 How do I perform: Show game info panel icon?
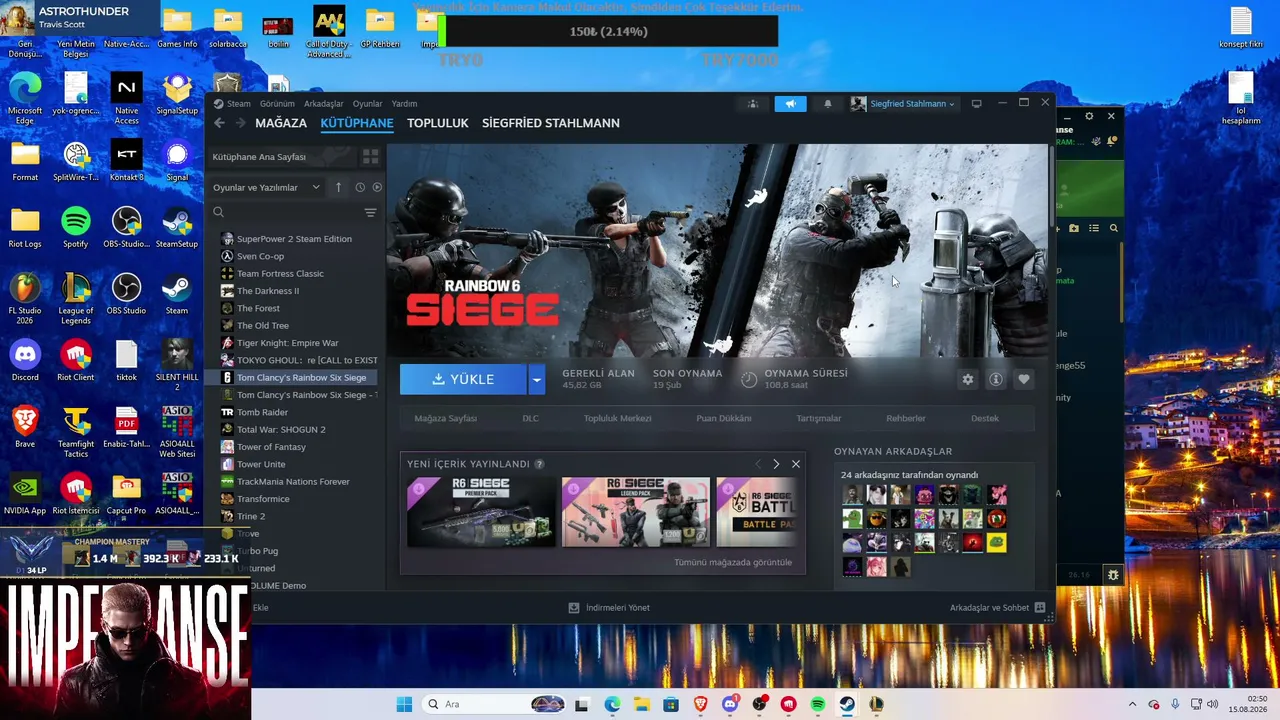995,380
